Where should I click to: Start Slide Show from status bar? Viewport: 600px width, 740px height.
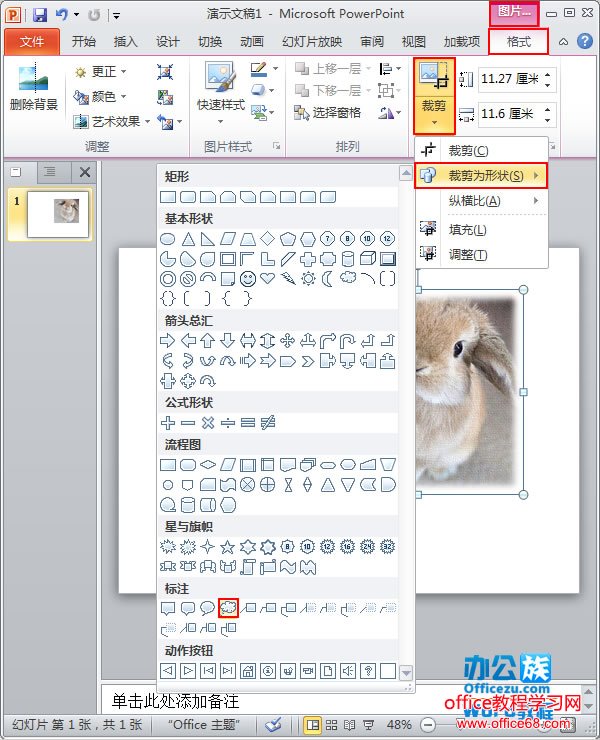pos(368,724)
